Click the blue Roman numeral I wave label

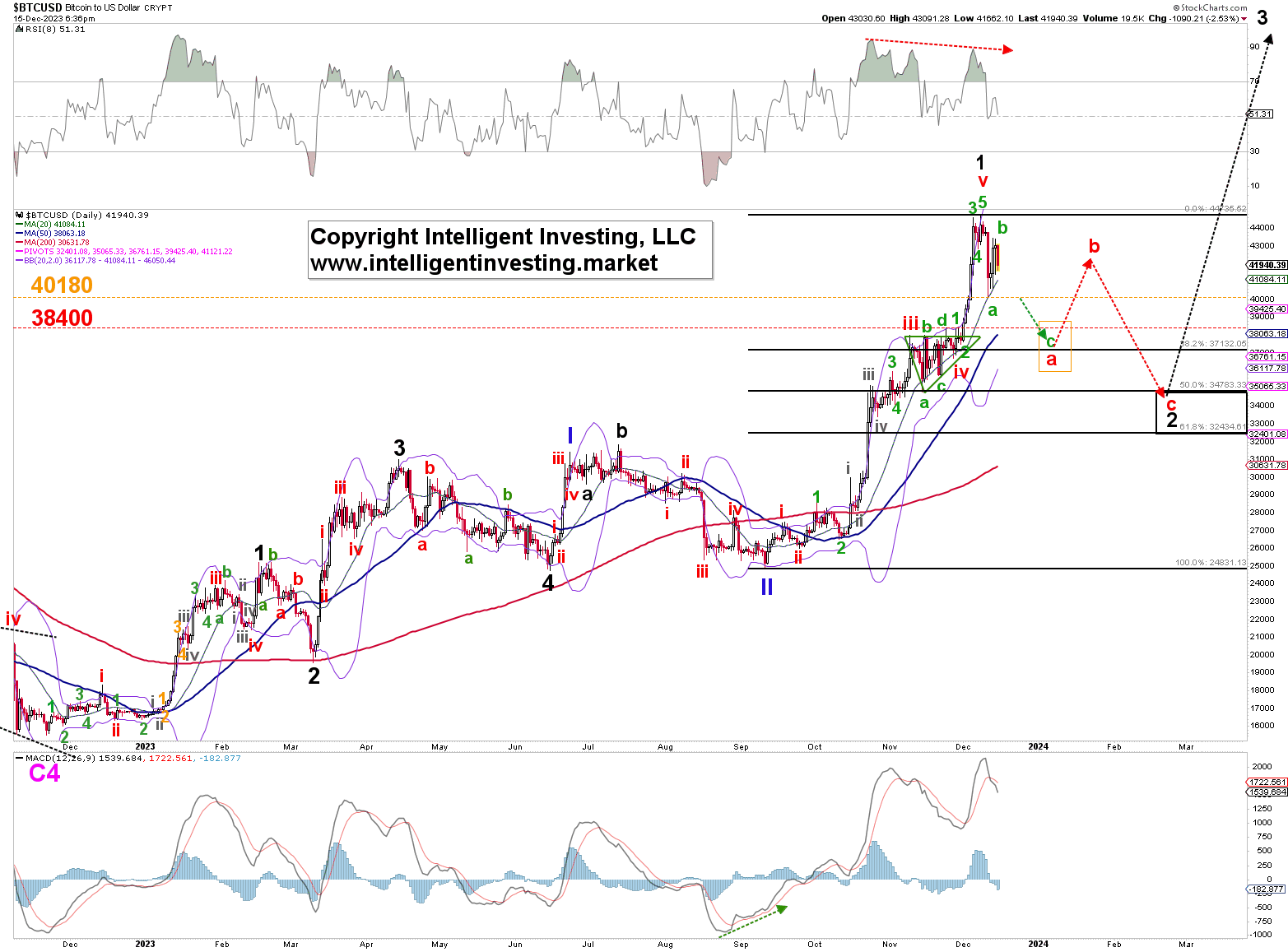570,435
